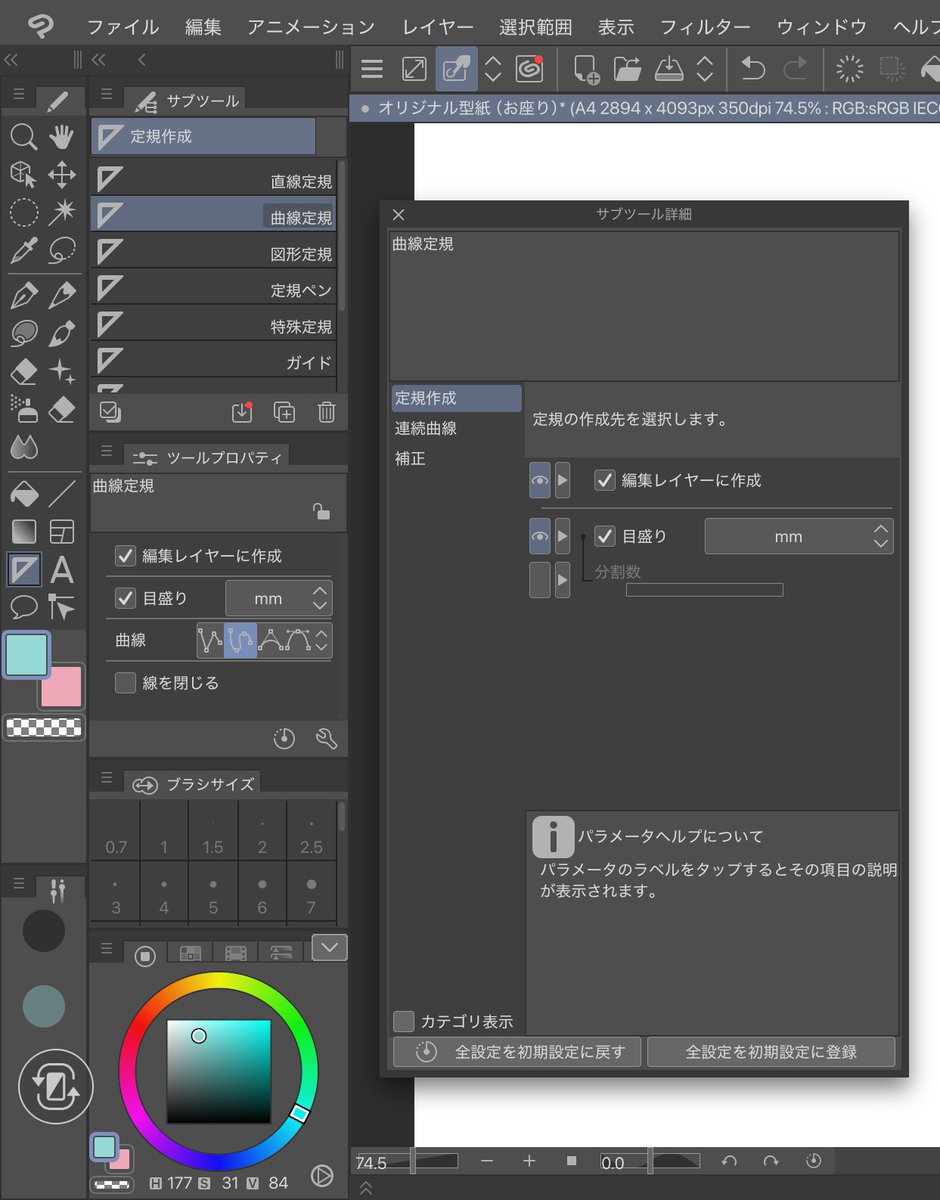Select the Blend tool
The width and height of the screenshot is (940, 1200).
coord(23,447)
